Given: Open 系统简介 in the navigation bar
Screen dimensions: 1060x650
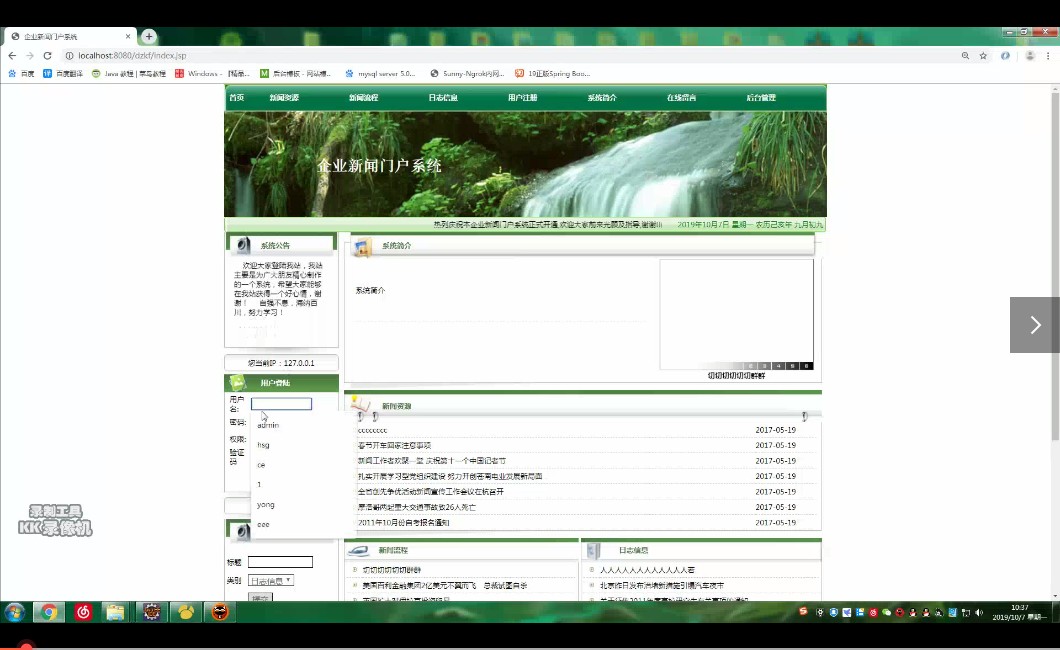Looking at the screenshot, I should tap(602, 98).
